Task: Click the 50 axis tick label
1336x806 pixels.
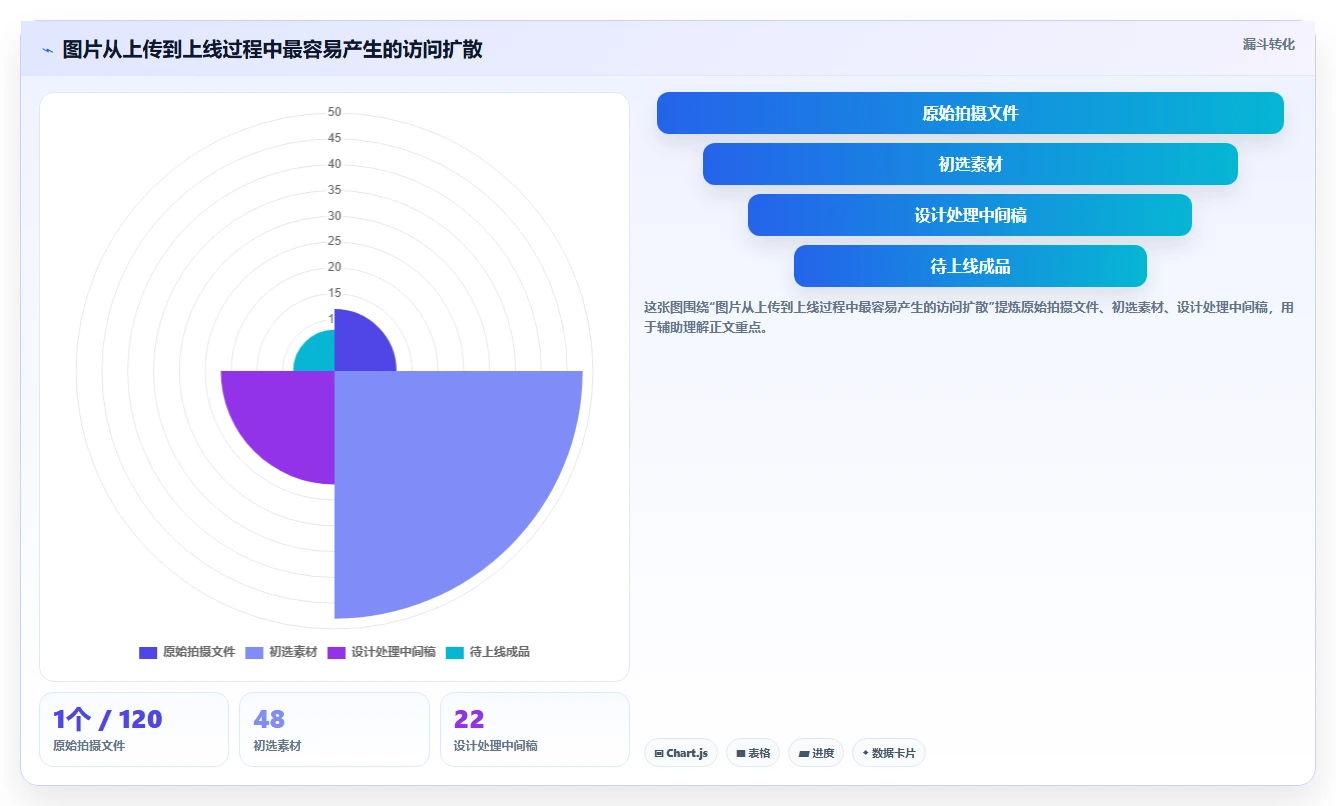Action: 334,112
